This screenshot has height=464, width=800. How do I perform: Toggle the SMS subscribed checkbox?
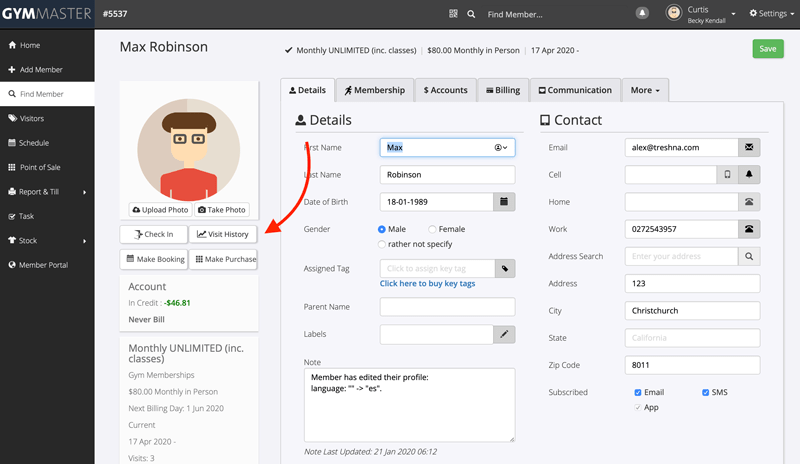(x=706, y=392)
